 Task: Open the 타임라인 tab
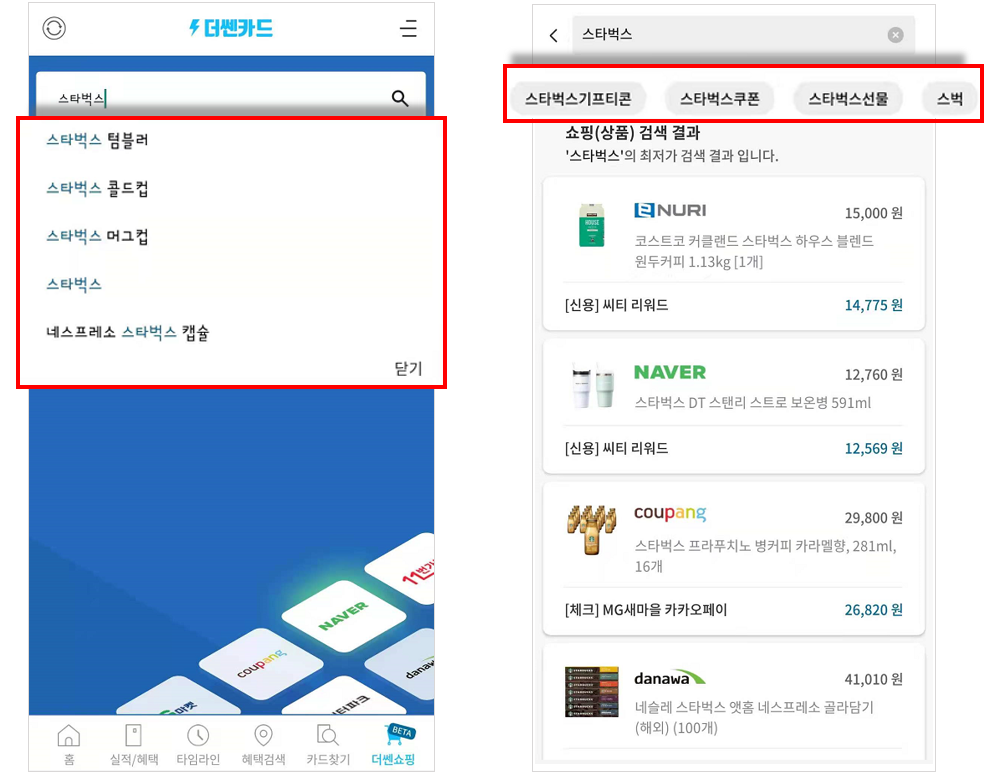198,745
